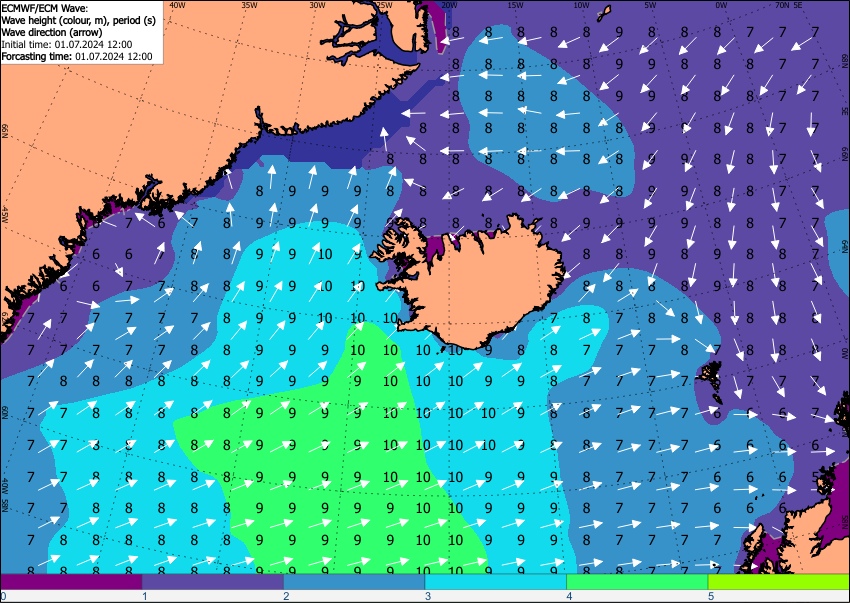
Task: Click 'Forcasting time: 01.07.2024 12:00' text
Action: coord(77,56)
